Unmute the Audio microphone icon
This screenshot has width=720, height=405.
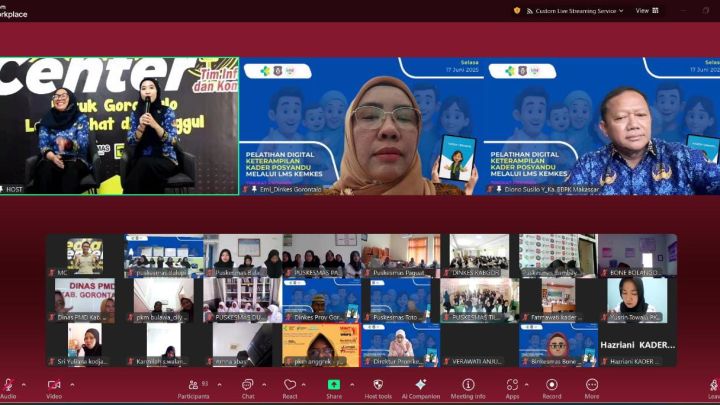(8, 385)
